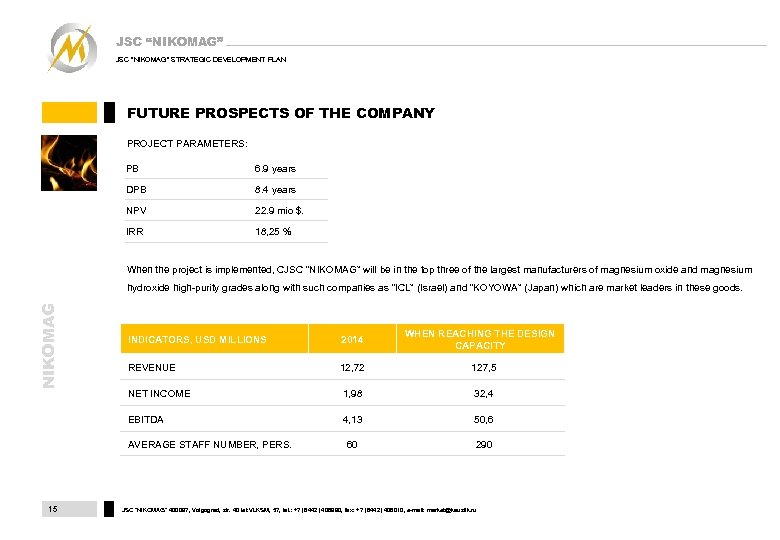This screenshot has height=540, width=780.
Task: Click the 'Average Staff Number, Pers.' row
Action: coord(209,445)
